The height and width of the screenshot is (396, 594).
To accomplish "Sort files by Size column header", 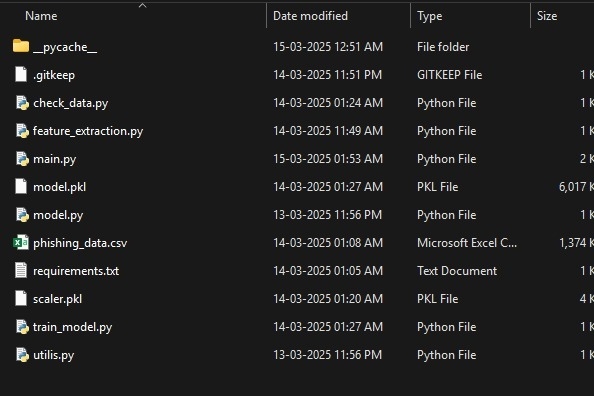I will (547, 16).
